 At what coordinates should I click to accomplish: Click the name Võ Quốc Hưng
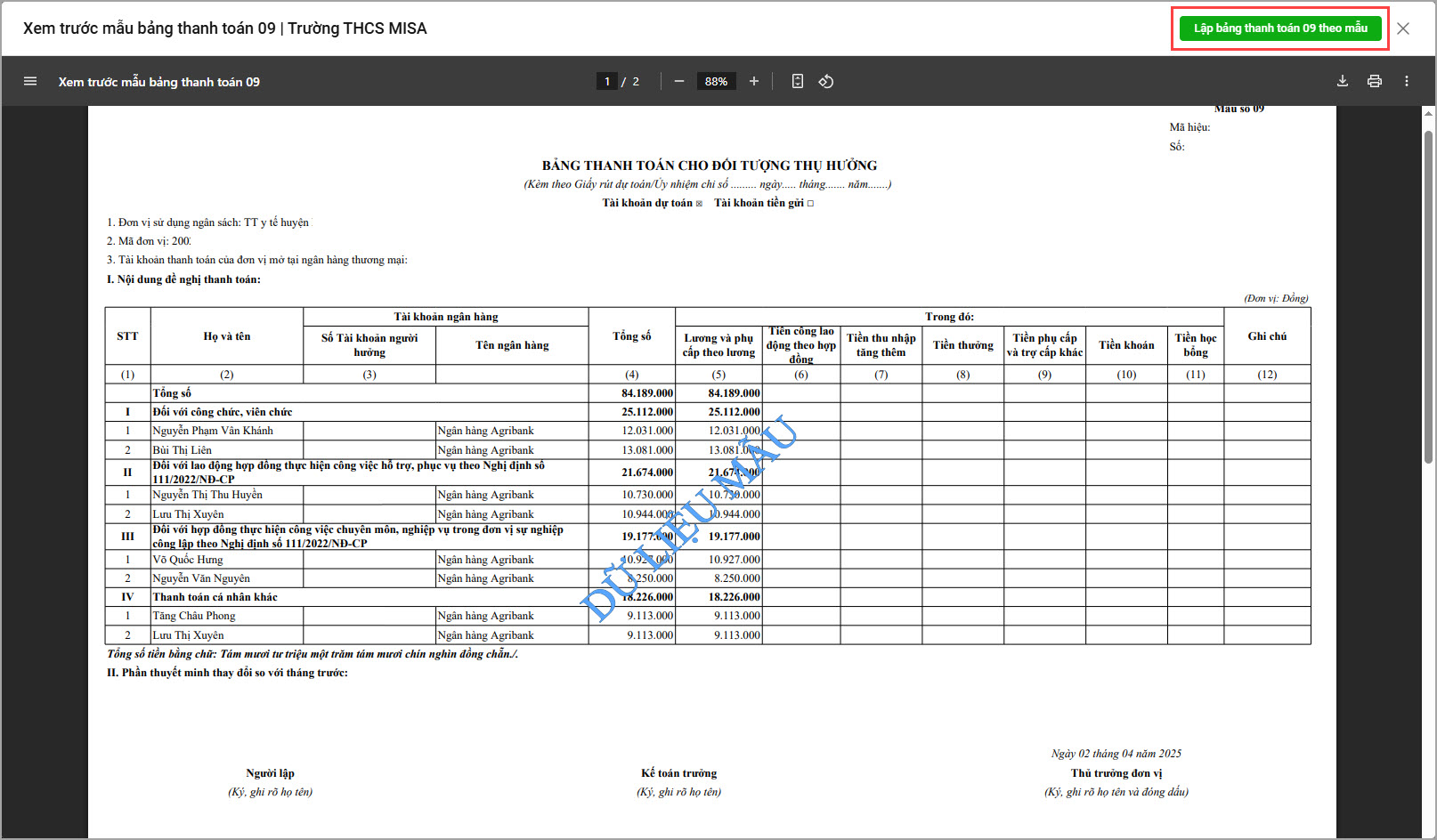click(188, 560)
